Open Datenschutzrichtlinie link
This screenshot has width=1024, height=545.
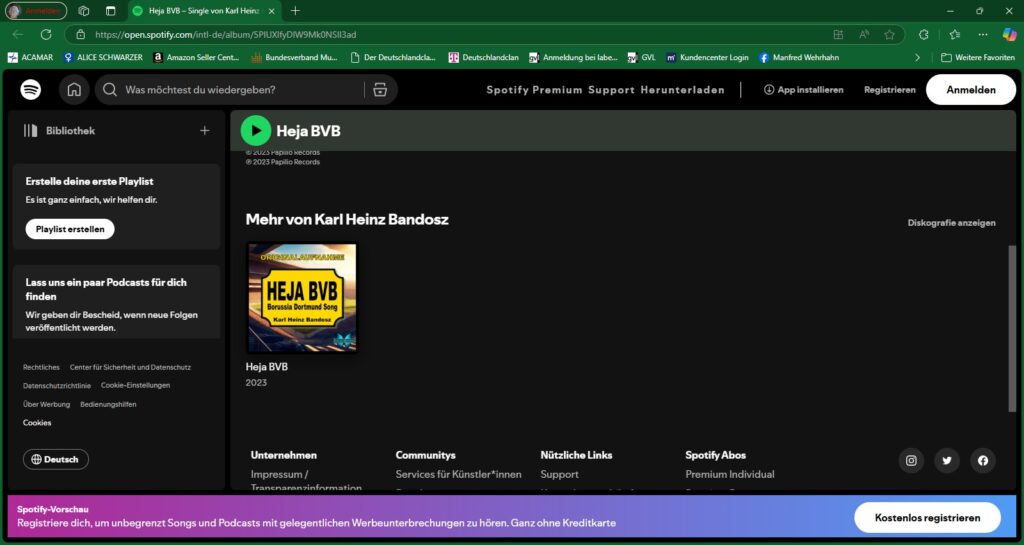coord(57,386)
